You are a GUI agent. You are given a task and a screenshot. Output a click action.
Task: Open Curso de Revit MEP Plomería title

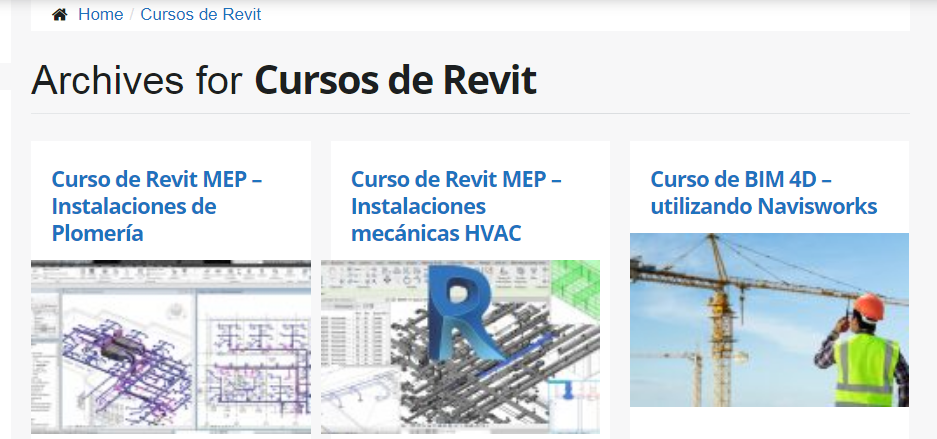tap(157, 205)
